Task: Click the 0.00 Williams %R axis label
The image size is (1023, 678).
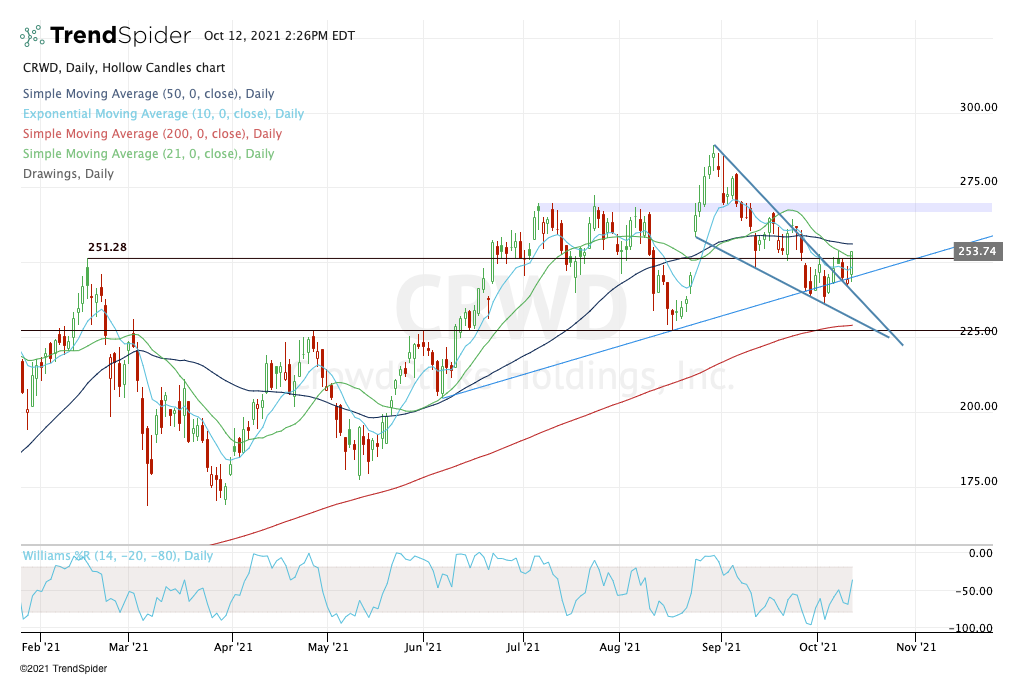Action: click(x=981, y=553)
